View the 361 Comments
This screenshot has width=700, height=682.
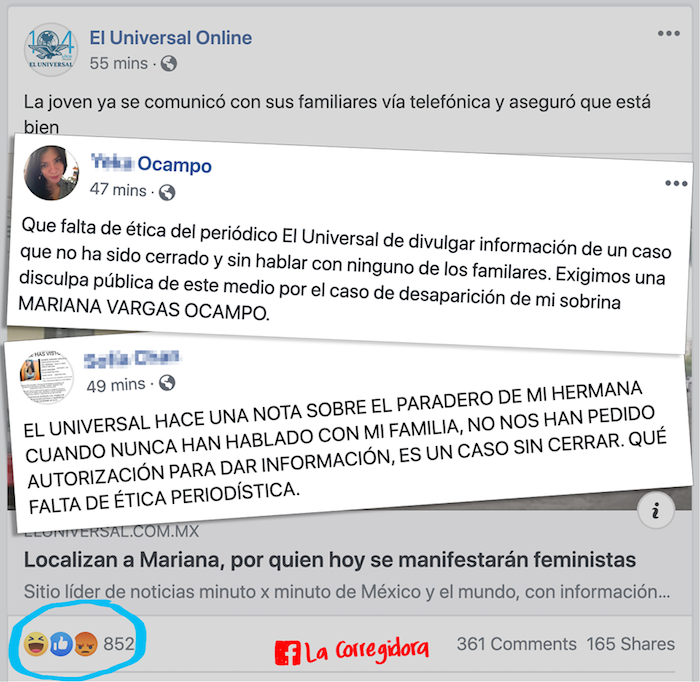click(x=517, y=644)
